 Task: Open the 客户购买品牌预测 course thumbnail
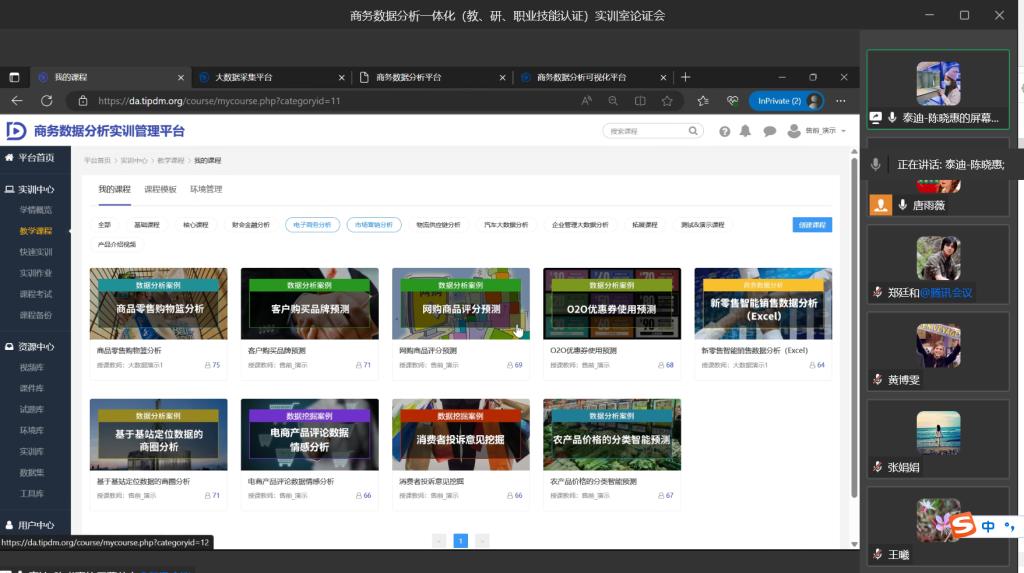tap(309, 304)
